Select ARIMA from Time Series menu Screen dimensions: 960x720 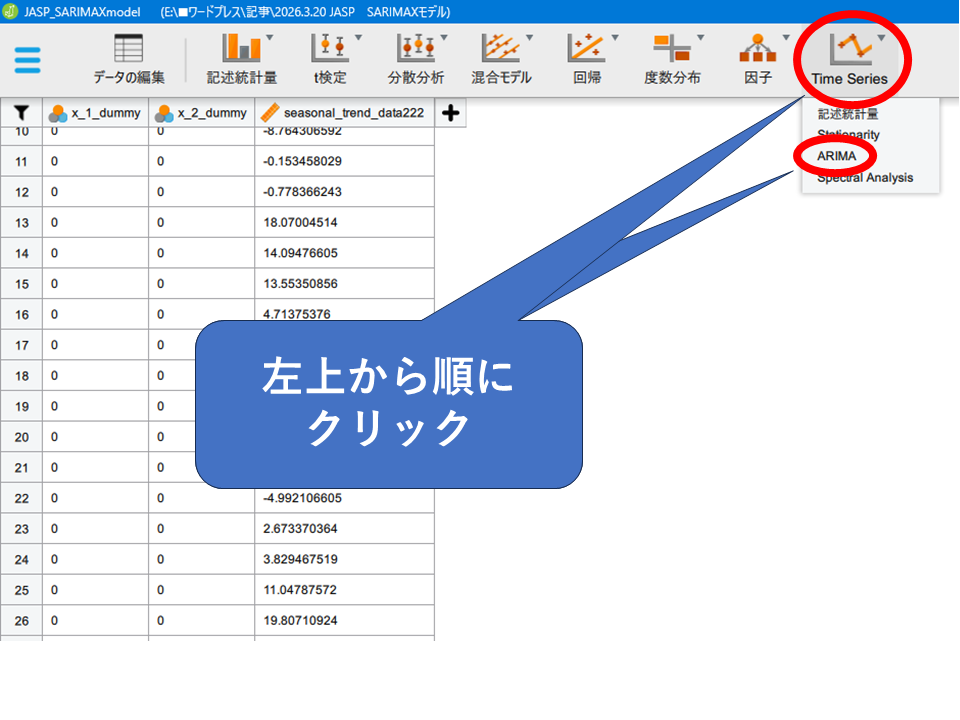tap(836, 156)
